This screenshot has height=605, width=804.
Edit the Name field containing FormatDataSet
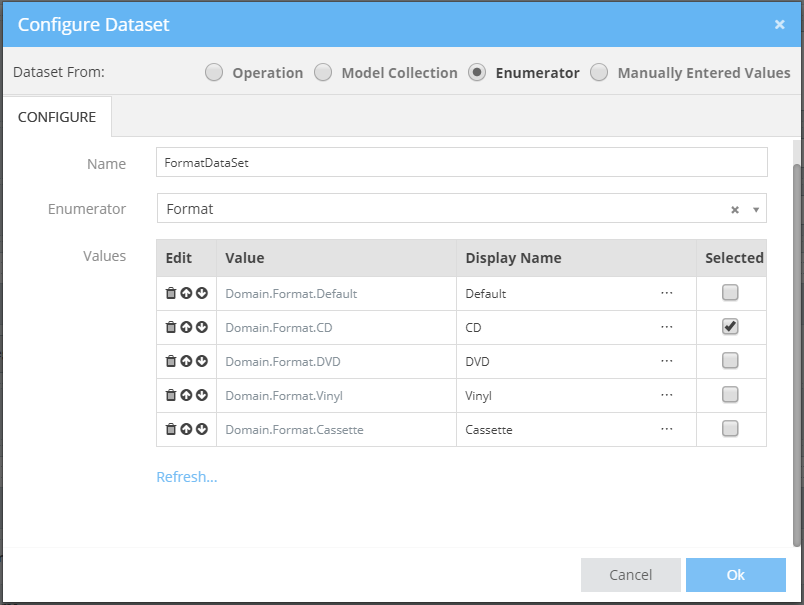tap(462, 162)
